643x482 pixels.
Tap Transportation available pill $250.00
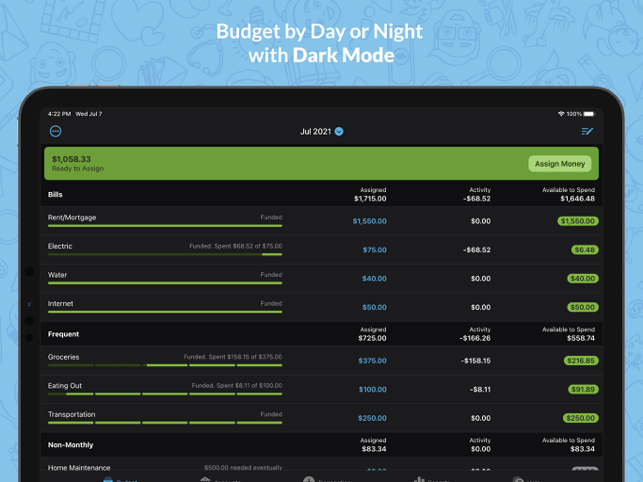click(x=581, y=418)
